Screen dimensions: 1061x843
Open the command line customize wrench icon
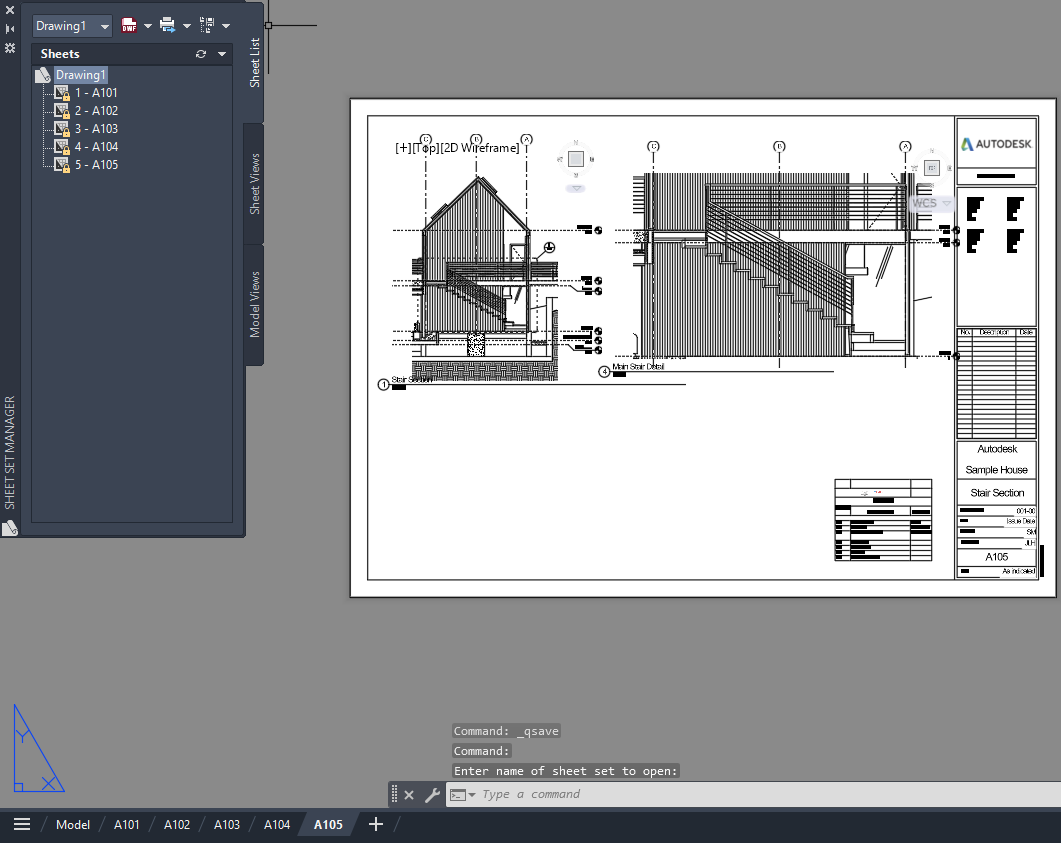(x=432, y=794)
